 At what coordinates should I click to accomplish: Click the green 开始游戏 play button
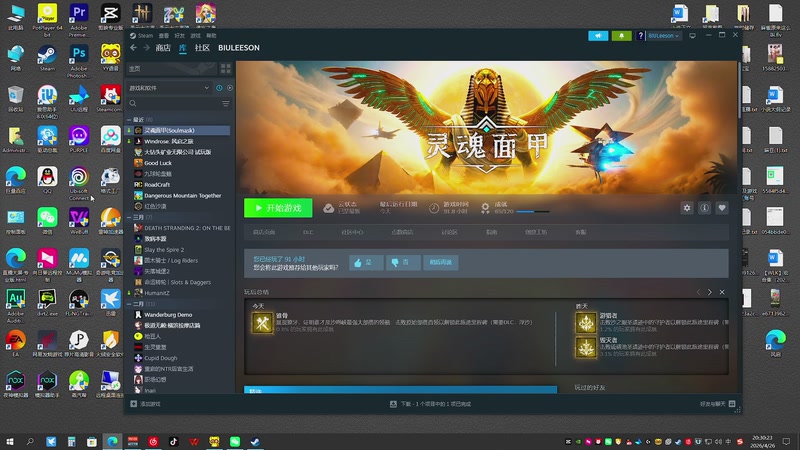pos(278,208)
